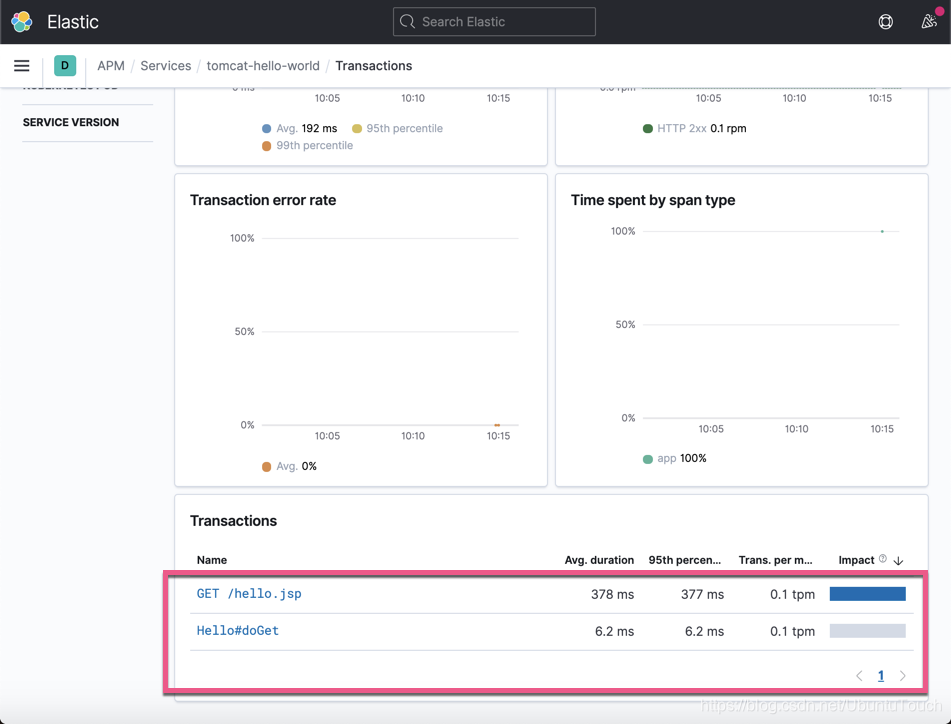This screenshot has height=724, width=951.
Task: Click the data point on span type chart
Action: pos(882,231)
